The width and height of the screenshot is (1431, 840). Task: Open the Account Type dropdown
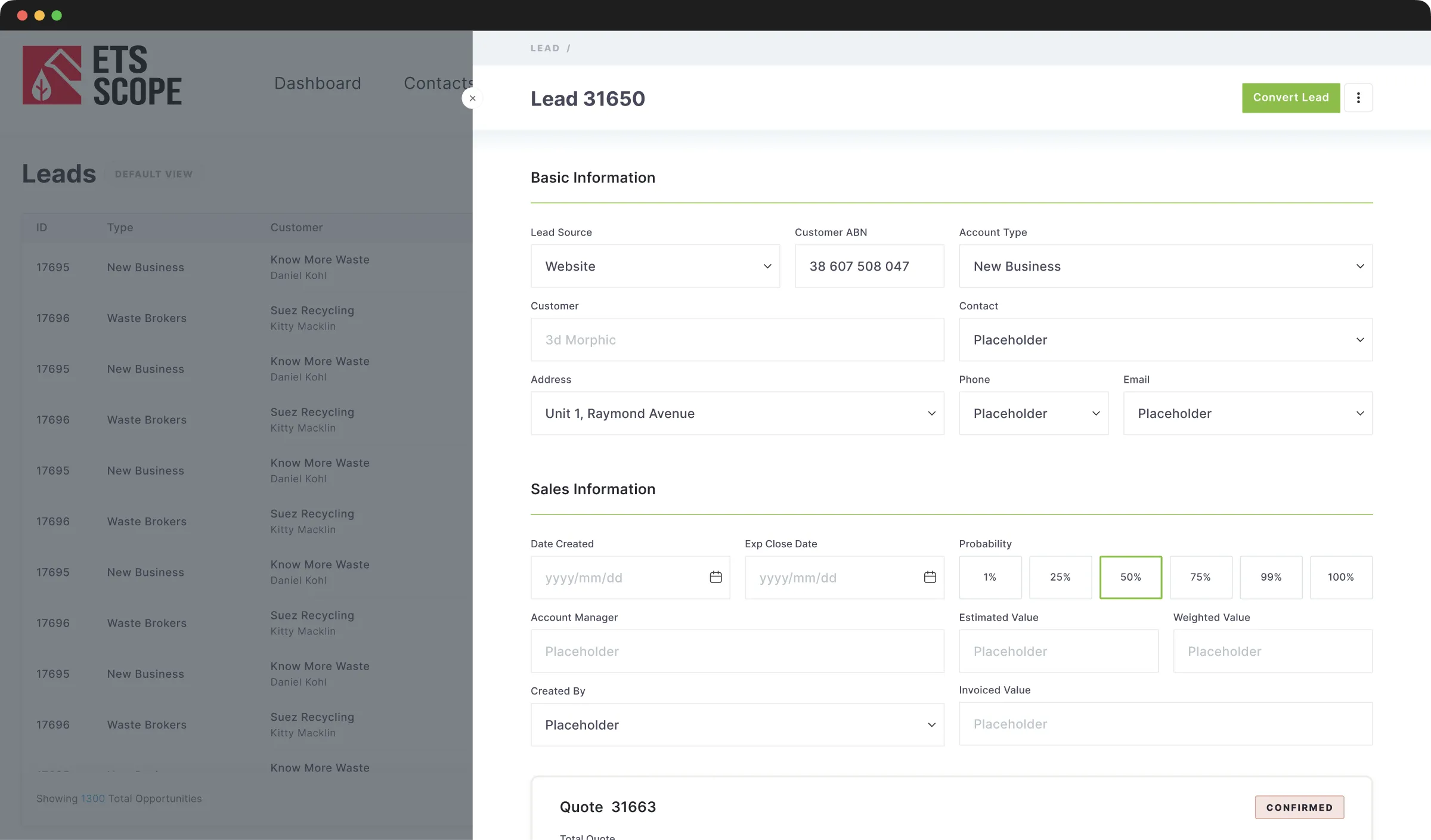tap(1165, 266)
